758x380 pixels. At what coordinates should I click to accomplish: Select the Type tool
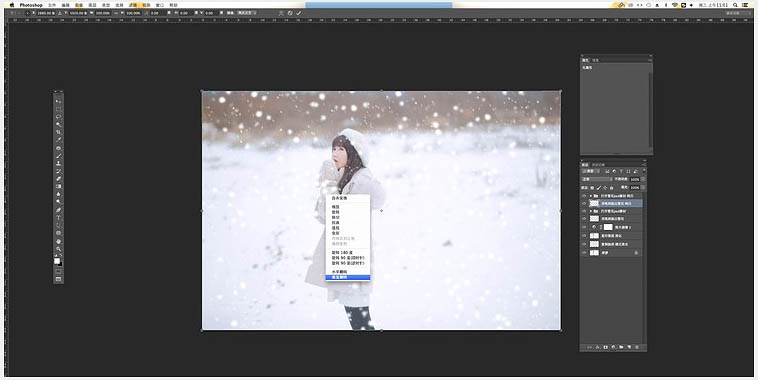click(58, 218)
